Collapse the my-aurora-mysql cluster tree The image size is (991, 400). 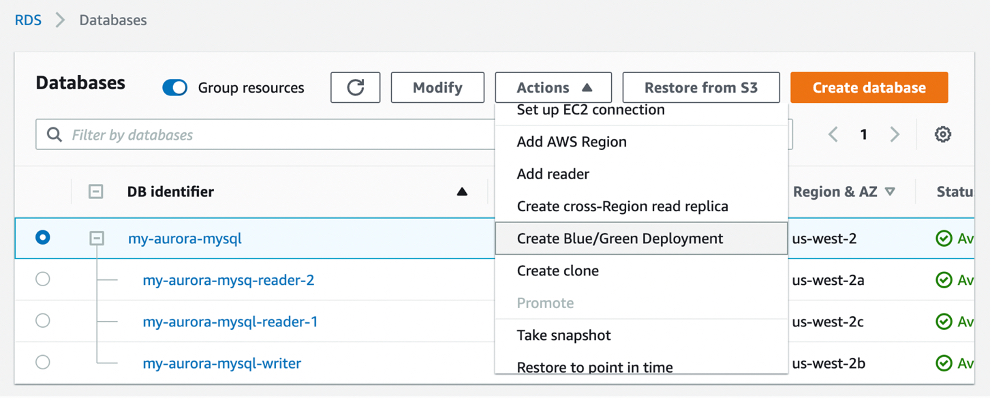97,239
